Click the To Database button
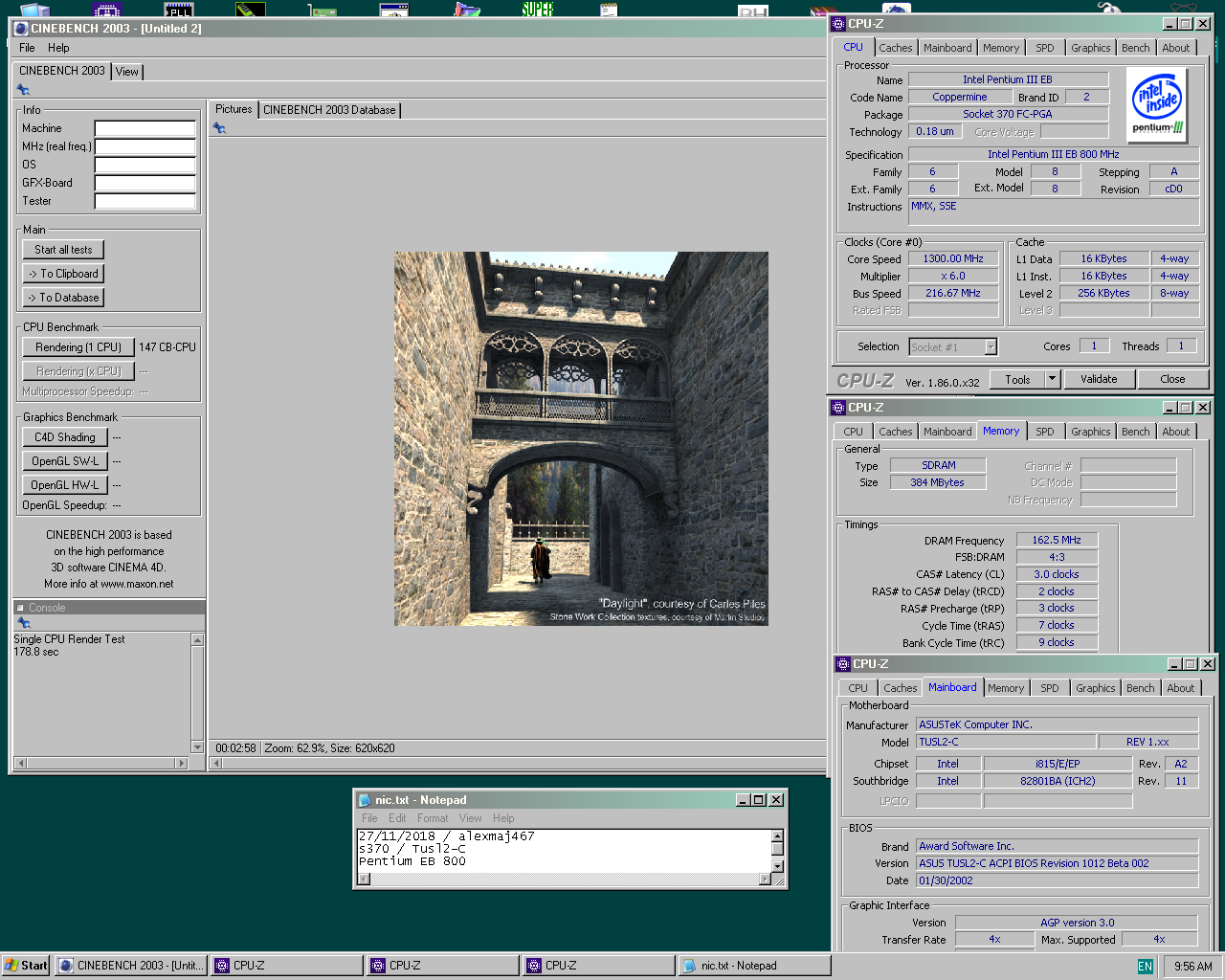The image size is (1225, 980). (x=63, y=298)
